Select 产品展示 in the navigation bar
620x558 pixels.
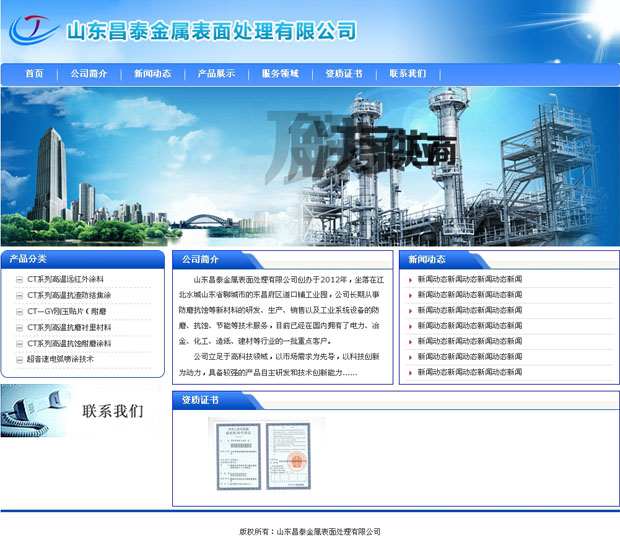[x=216, y=74]
